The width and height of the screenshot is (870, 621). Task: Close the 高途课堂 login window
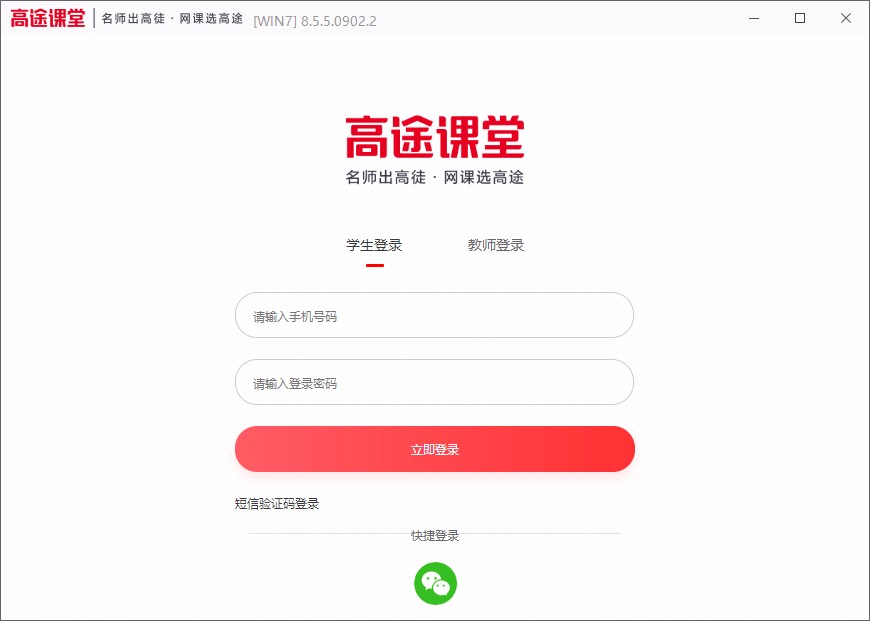[x=846, y=18]
